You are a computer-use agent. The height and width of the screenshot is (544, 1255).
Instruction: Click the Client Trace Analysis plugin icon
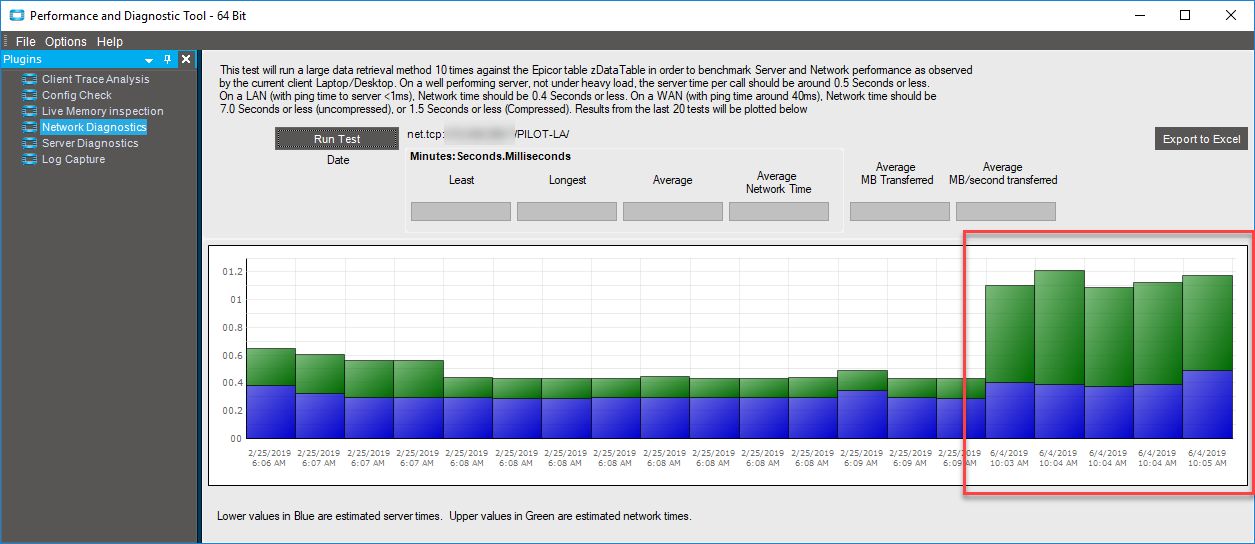click(x=30, y=79)
